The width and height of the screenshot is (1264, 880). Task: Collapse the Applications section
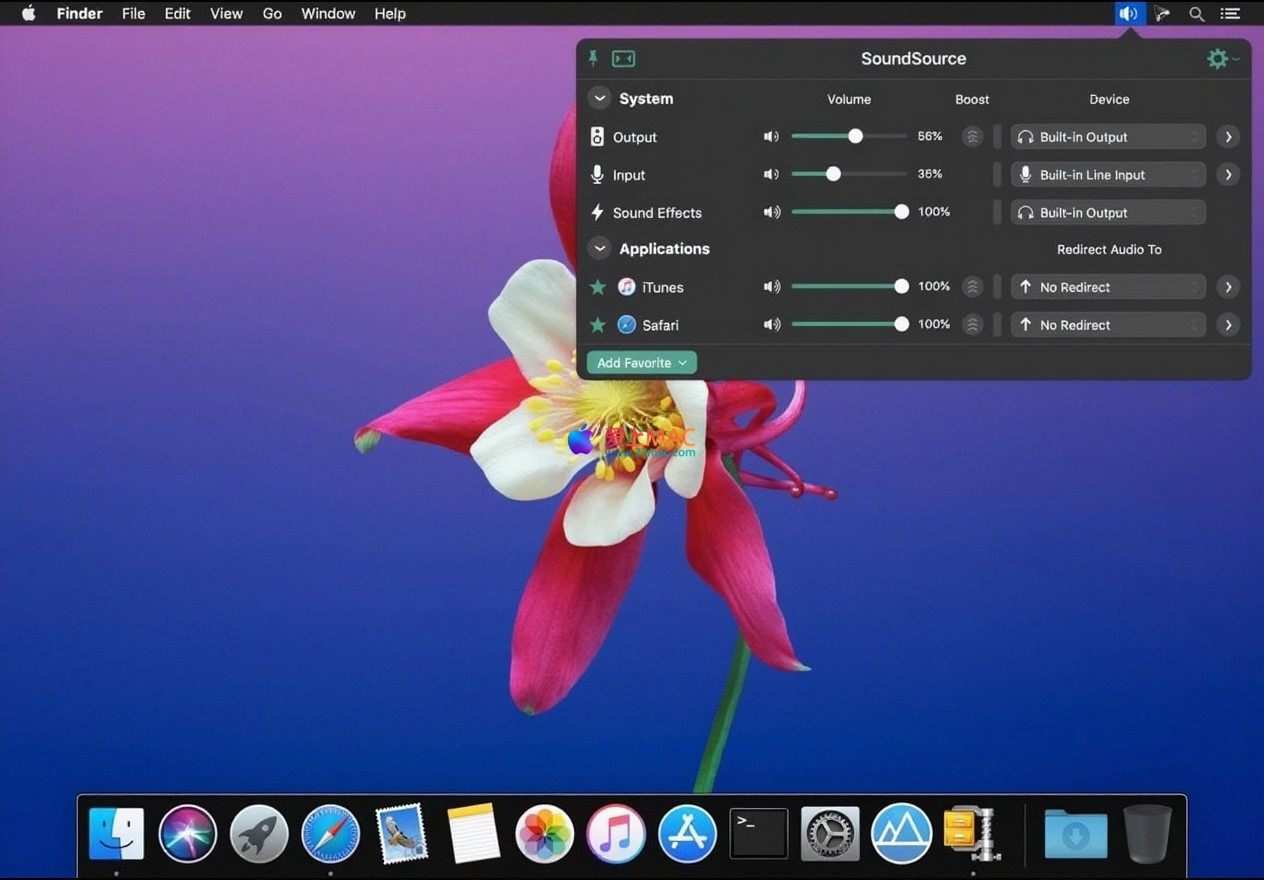pos(599,249)
